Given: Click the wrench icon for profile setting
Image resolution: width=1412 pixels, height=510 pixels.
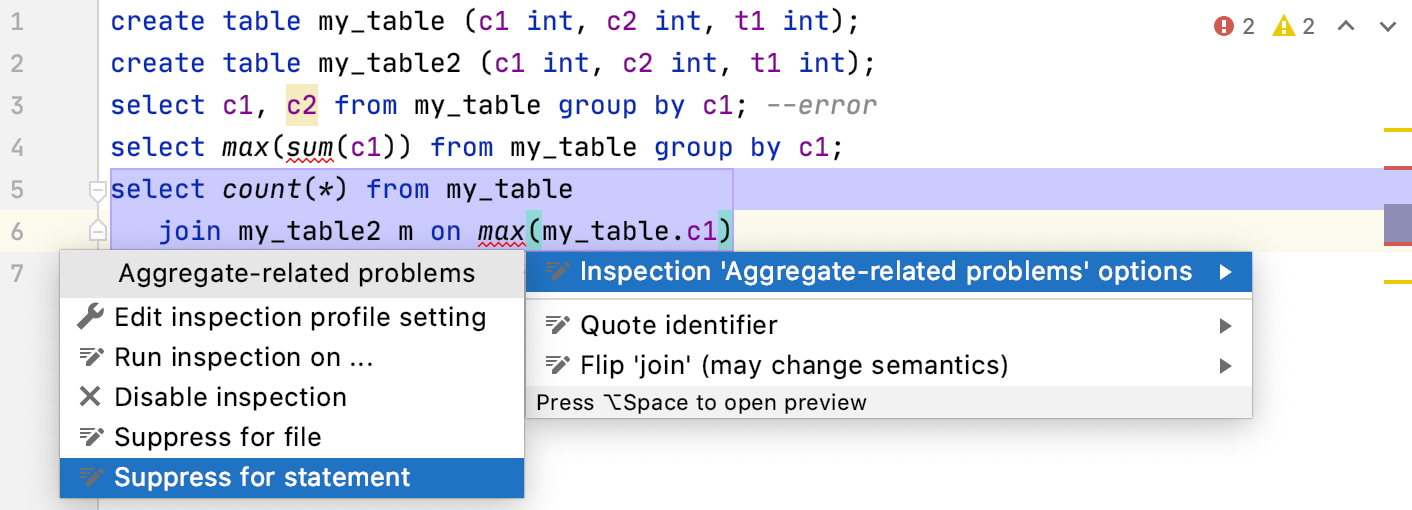Looking at the screenshot, I should [x=90, y=318].
